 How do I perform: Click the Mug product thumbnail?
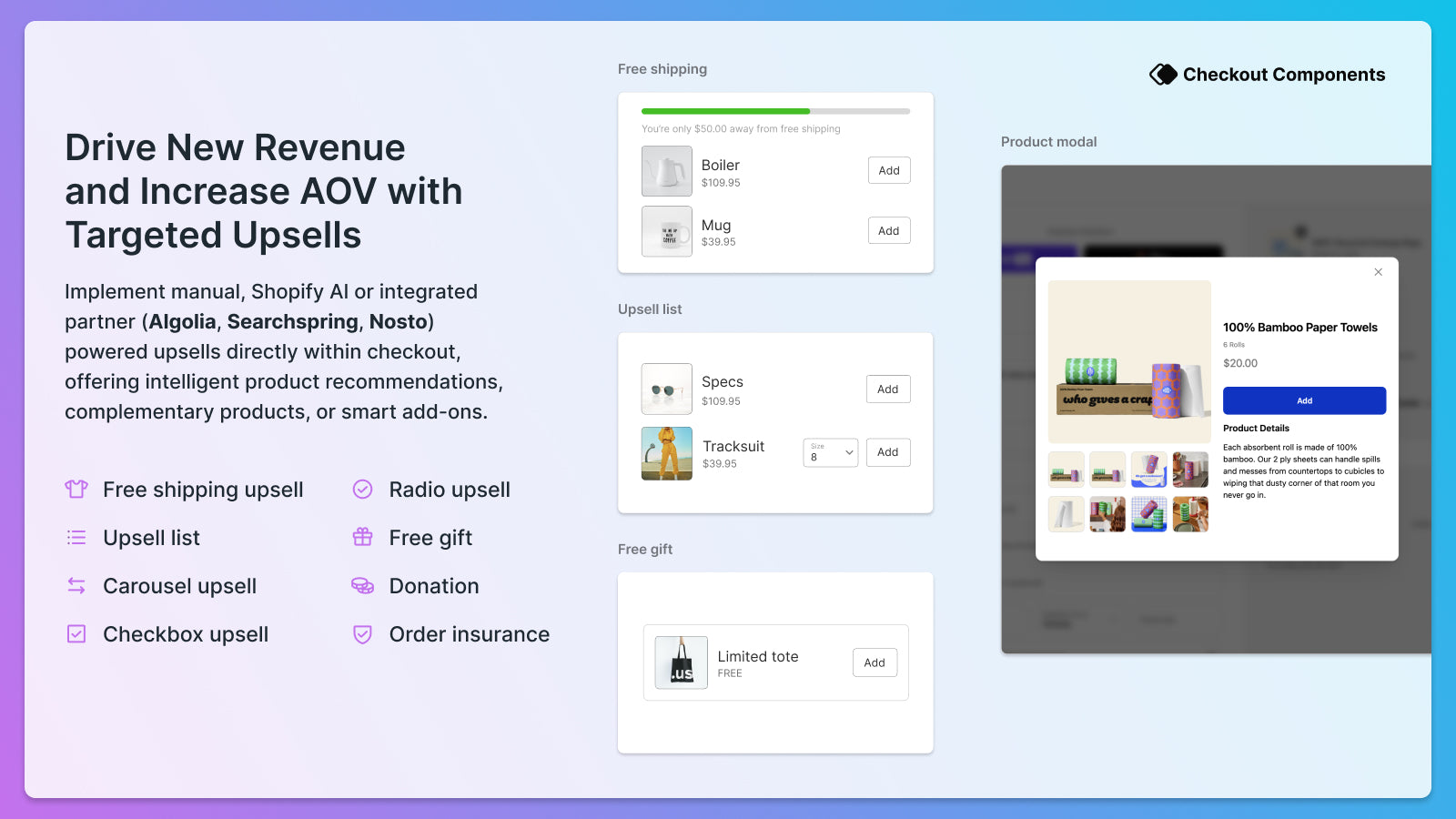pyautogui.click(x=667, y=231)
